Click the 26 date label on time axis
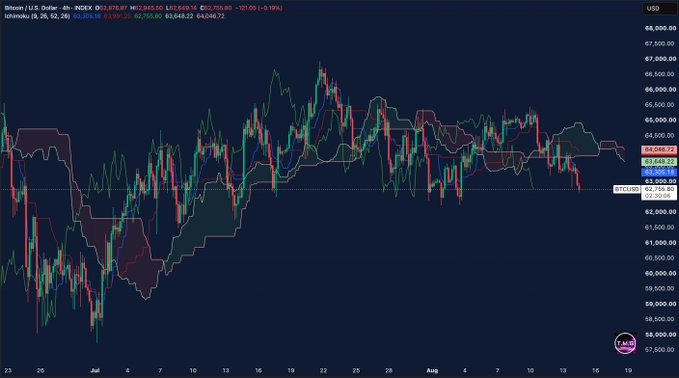This screenshot has width=679, height=378. point(40,371)
